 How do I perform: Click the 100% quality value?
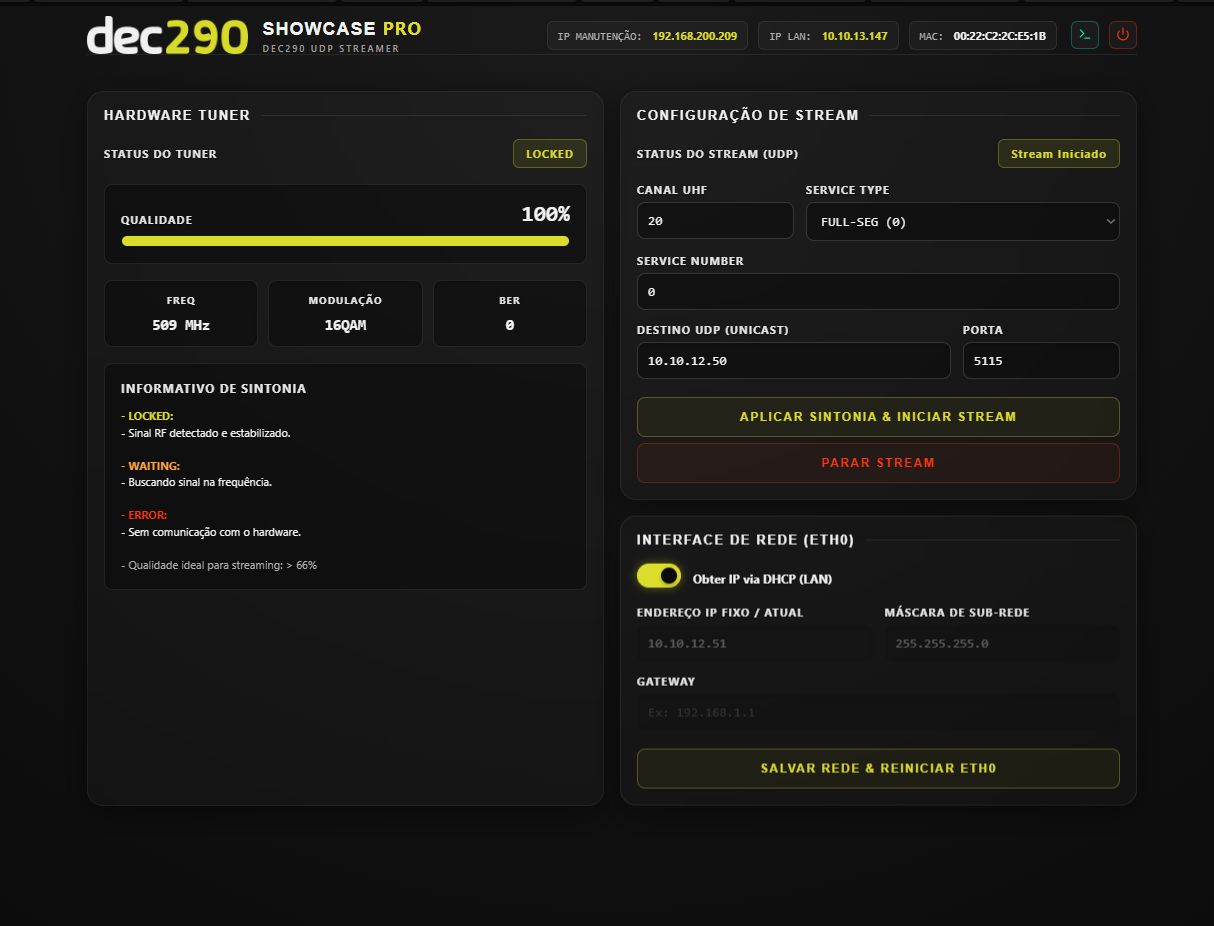(545, 214)
